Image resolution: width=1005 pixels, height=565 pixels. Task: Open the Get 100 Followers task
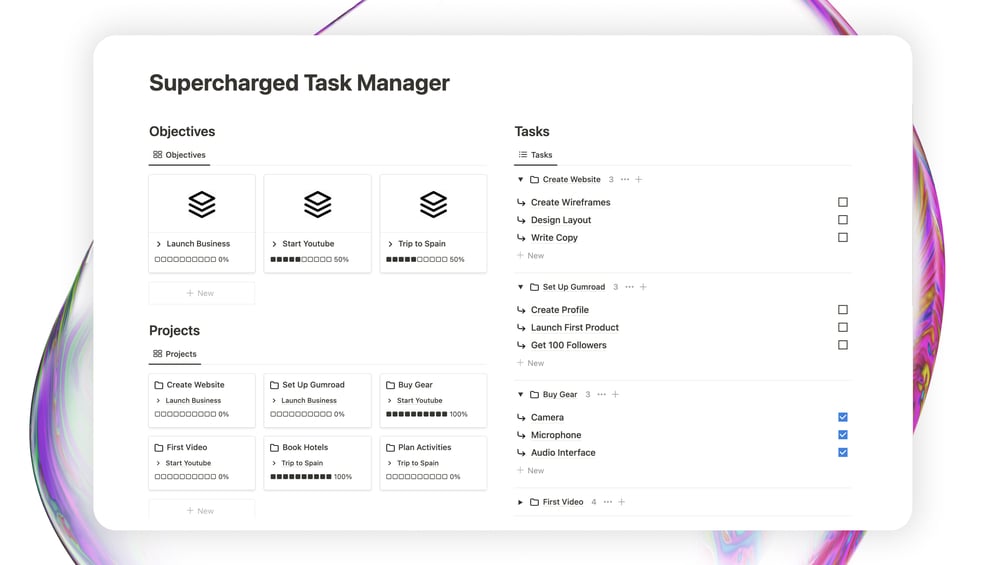(569, 345)
